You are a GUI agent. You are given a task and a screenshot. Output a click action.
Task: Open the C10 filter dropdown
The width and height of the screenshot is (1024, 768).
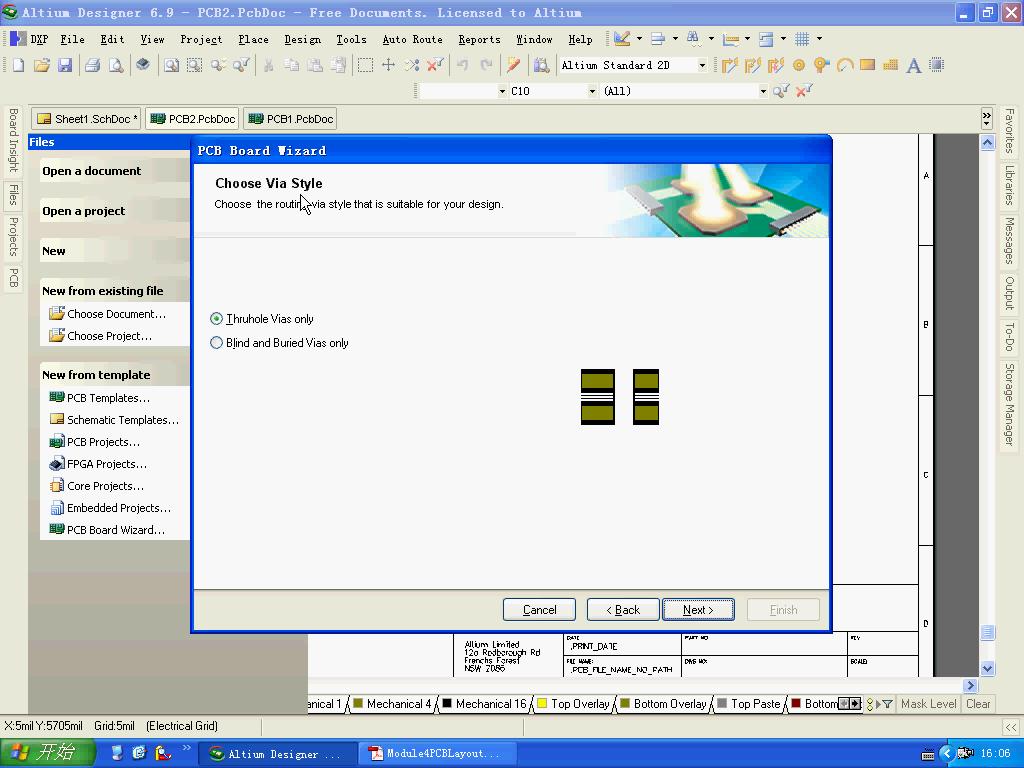(x=592, y=91)
